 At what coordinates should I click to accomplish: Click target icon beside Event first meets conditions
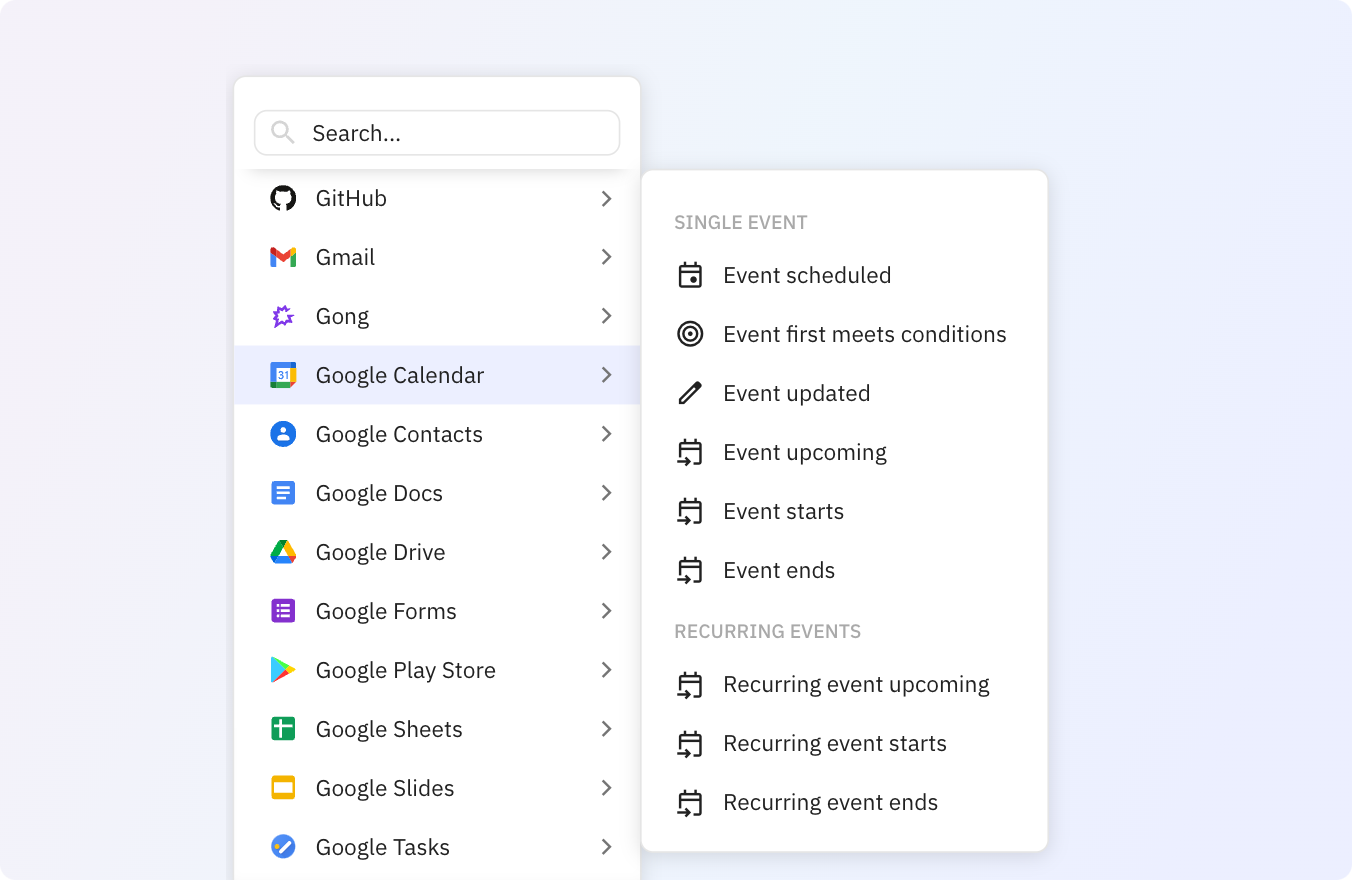click(x=690, y=334)
